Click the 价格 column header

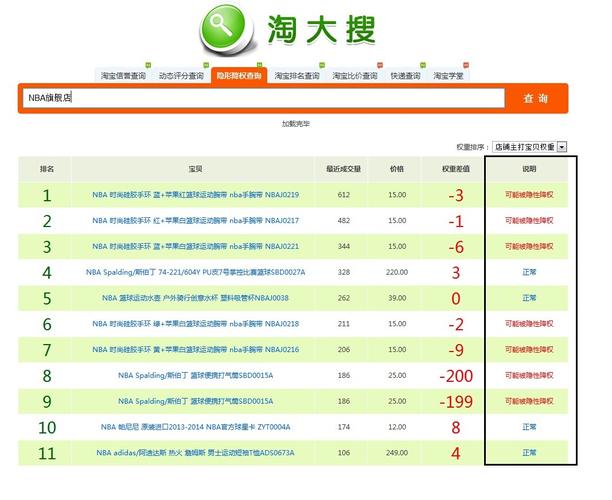(x=397, y=169)
